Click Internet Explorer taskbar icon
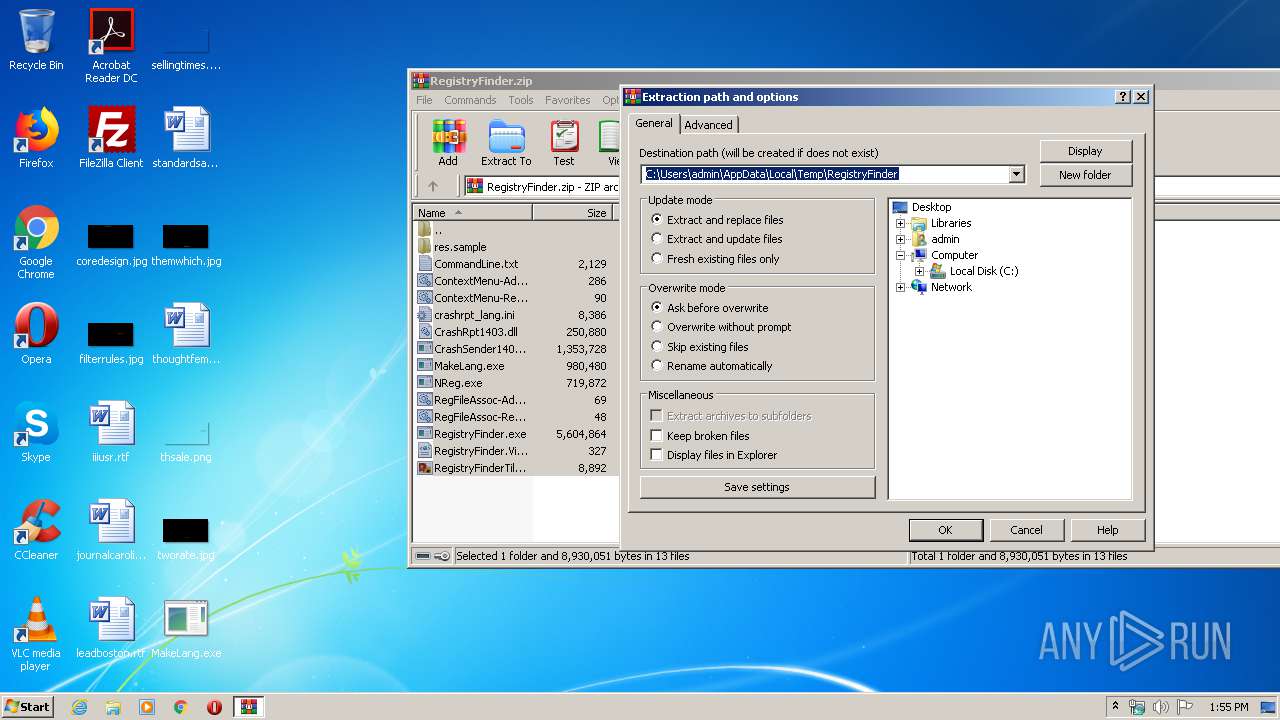 click(79, 707)
